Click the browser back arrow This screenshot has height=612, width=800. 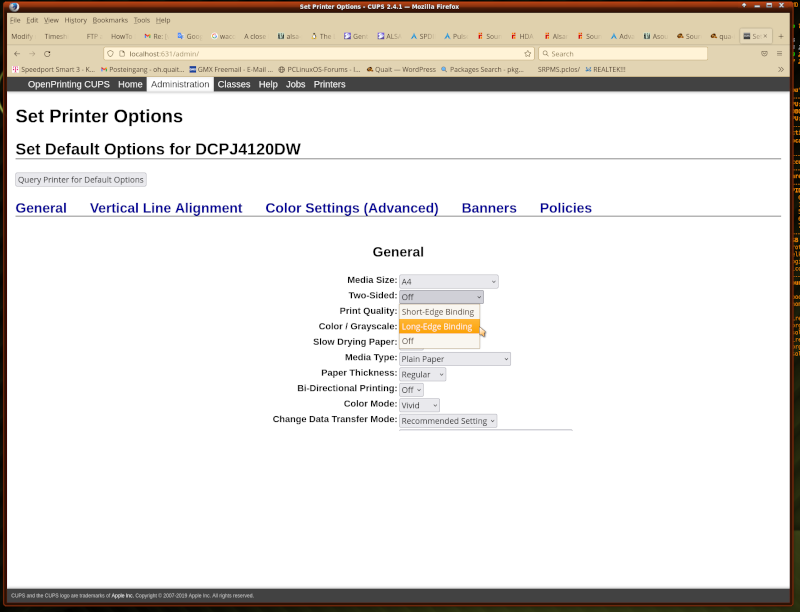click(16, 53)
